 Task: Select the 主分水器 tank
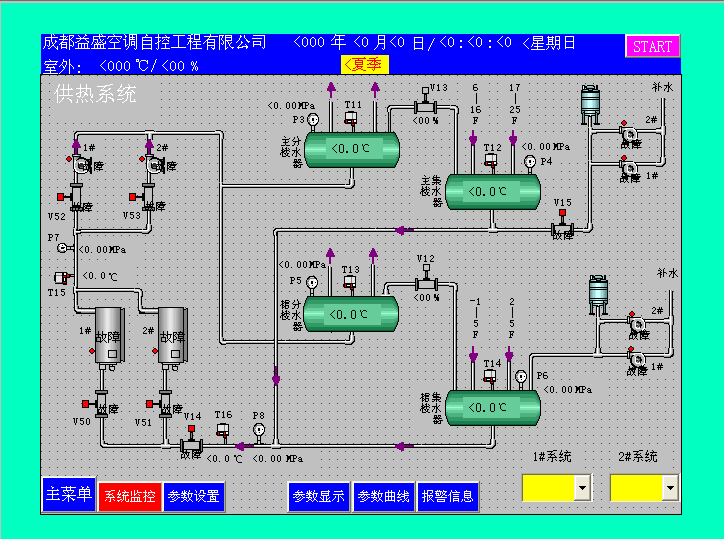click(352, 149)
